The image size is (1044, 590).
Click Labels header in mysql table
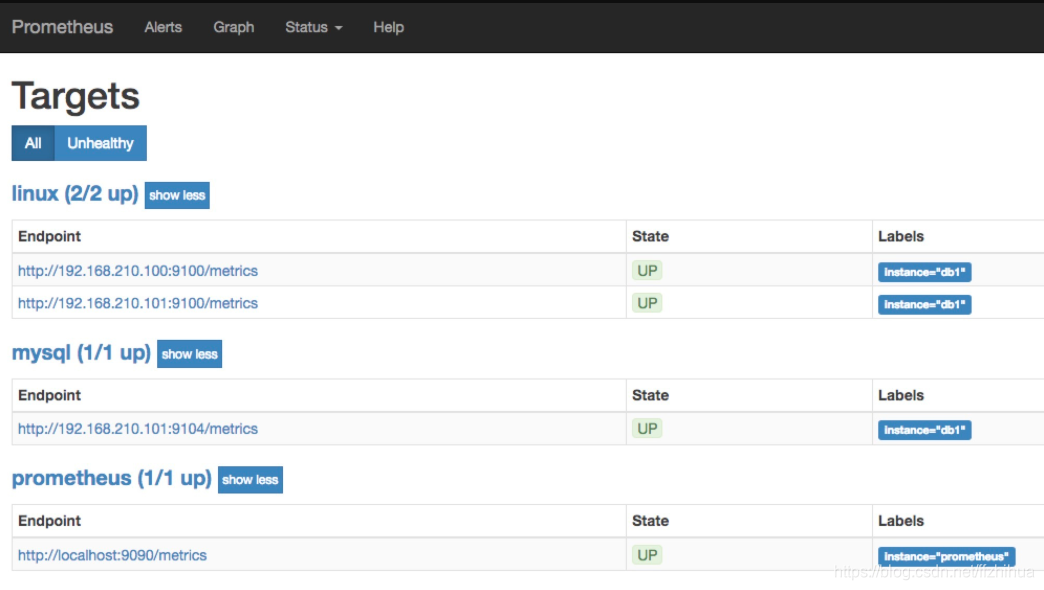(901, 396)
